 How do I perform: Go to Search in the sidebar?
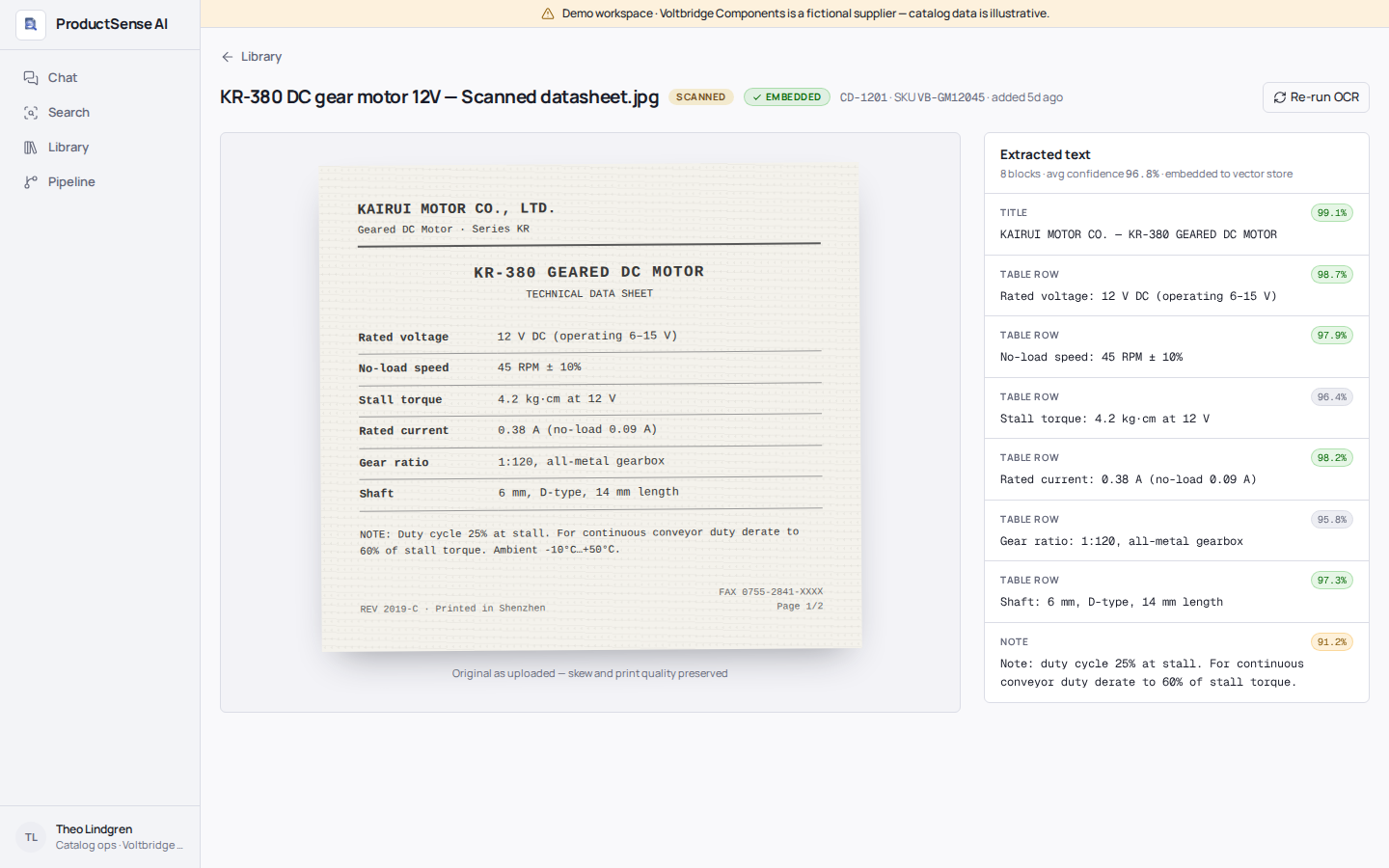click(100, 112)
